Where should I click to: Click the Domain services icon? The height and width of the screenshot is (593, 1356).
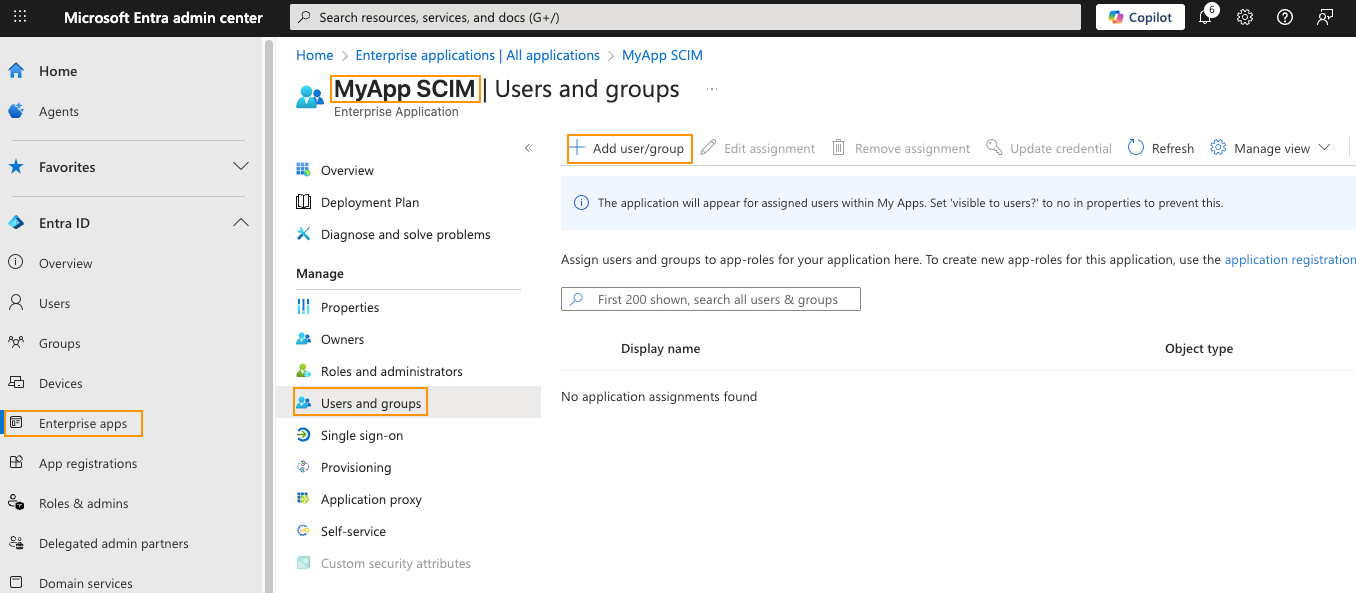[x=16, y=583]
